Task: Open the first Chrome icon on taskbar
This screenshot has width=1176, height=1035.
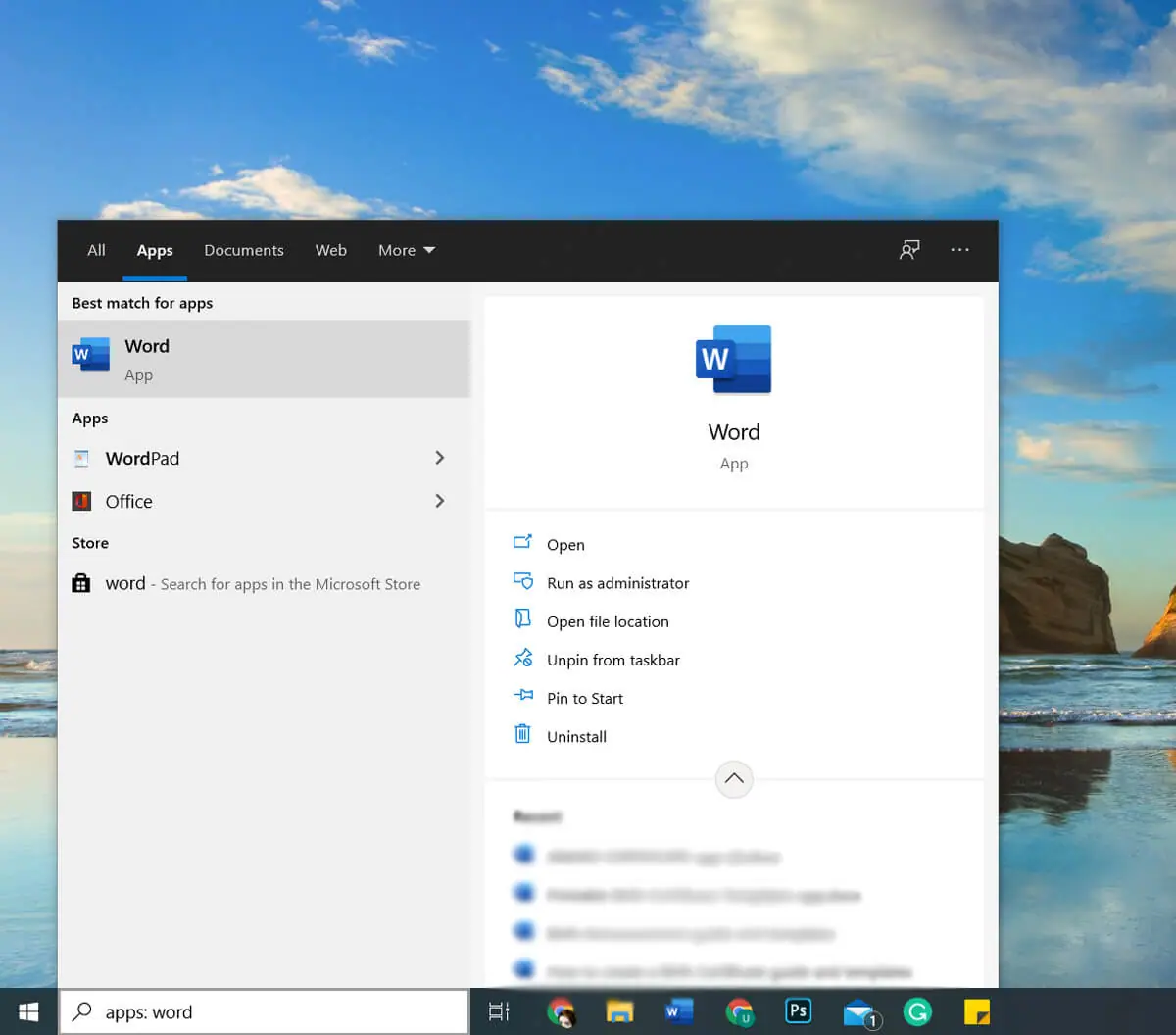Action: coord(562,1011)
